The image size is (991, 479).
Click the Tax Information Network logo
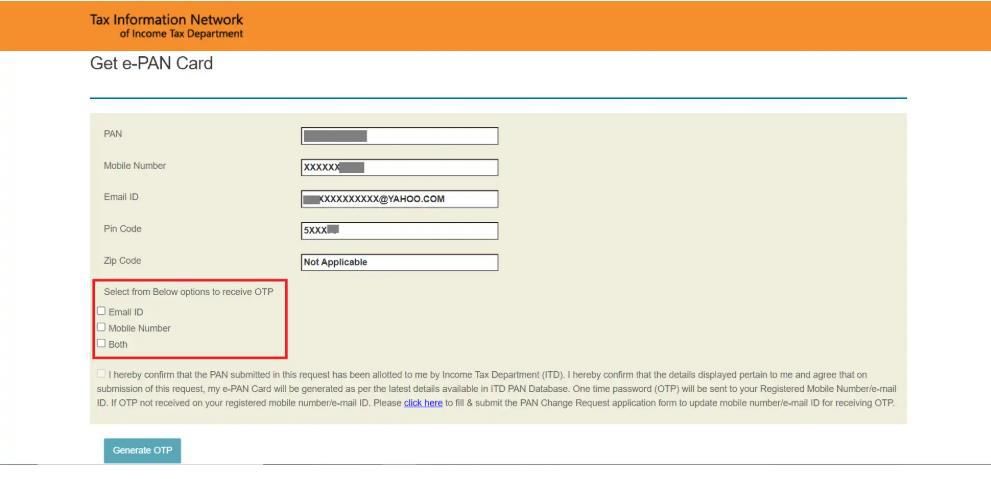[166, 26]
